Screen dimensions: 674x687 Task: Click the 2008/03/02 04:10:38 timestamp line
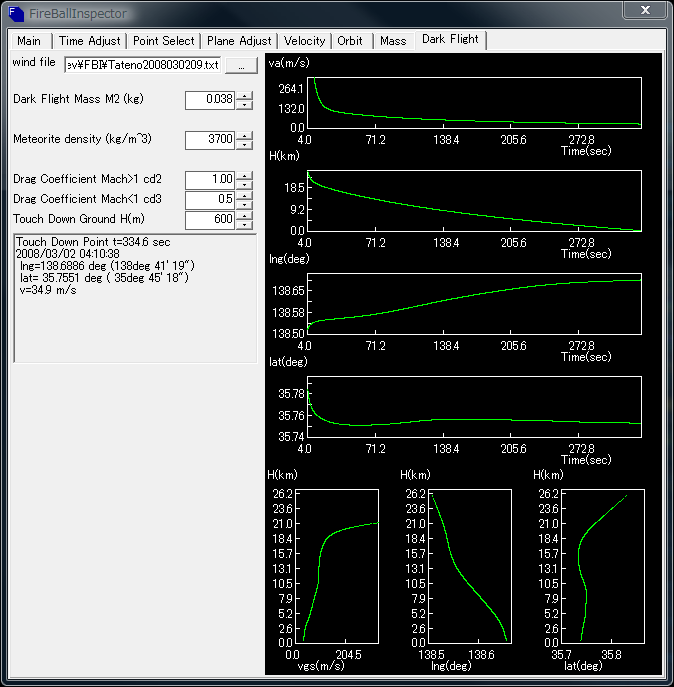(x=67, y=254)
